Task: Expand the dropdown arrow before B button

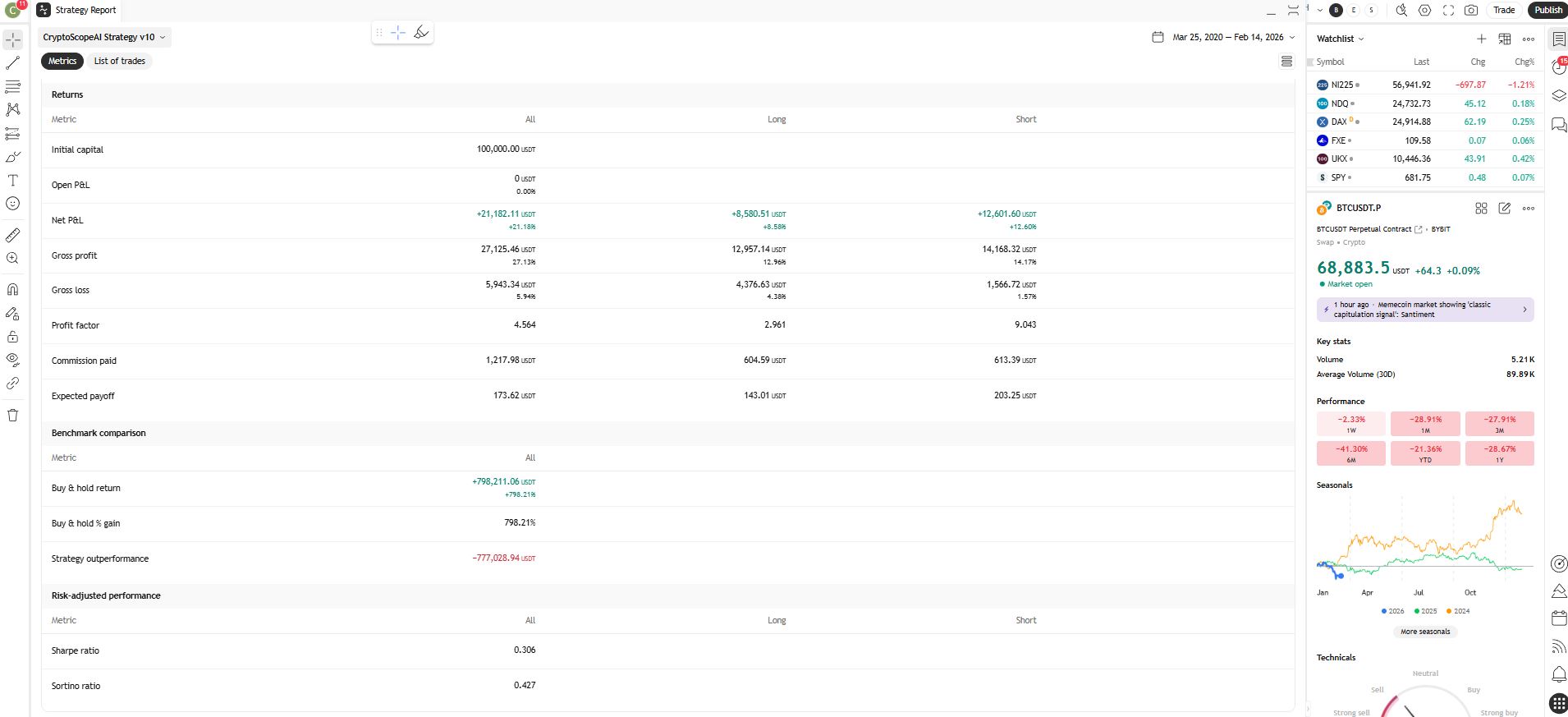Action: [1320, 10]
